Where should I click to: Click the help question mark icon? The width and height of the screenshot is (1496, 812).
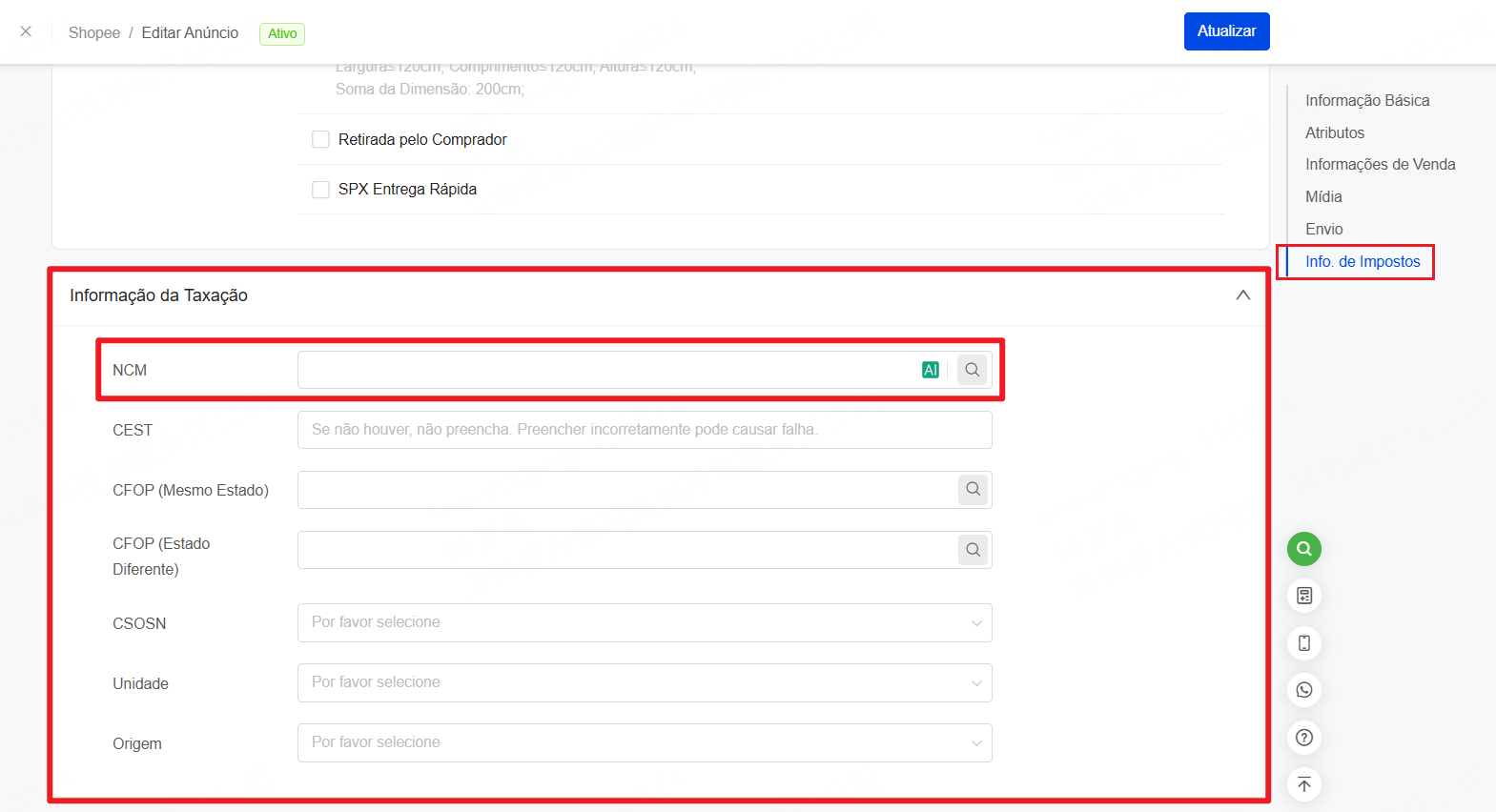[x=1303, y=738]
